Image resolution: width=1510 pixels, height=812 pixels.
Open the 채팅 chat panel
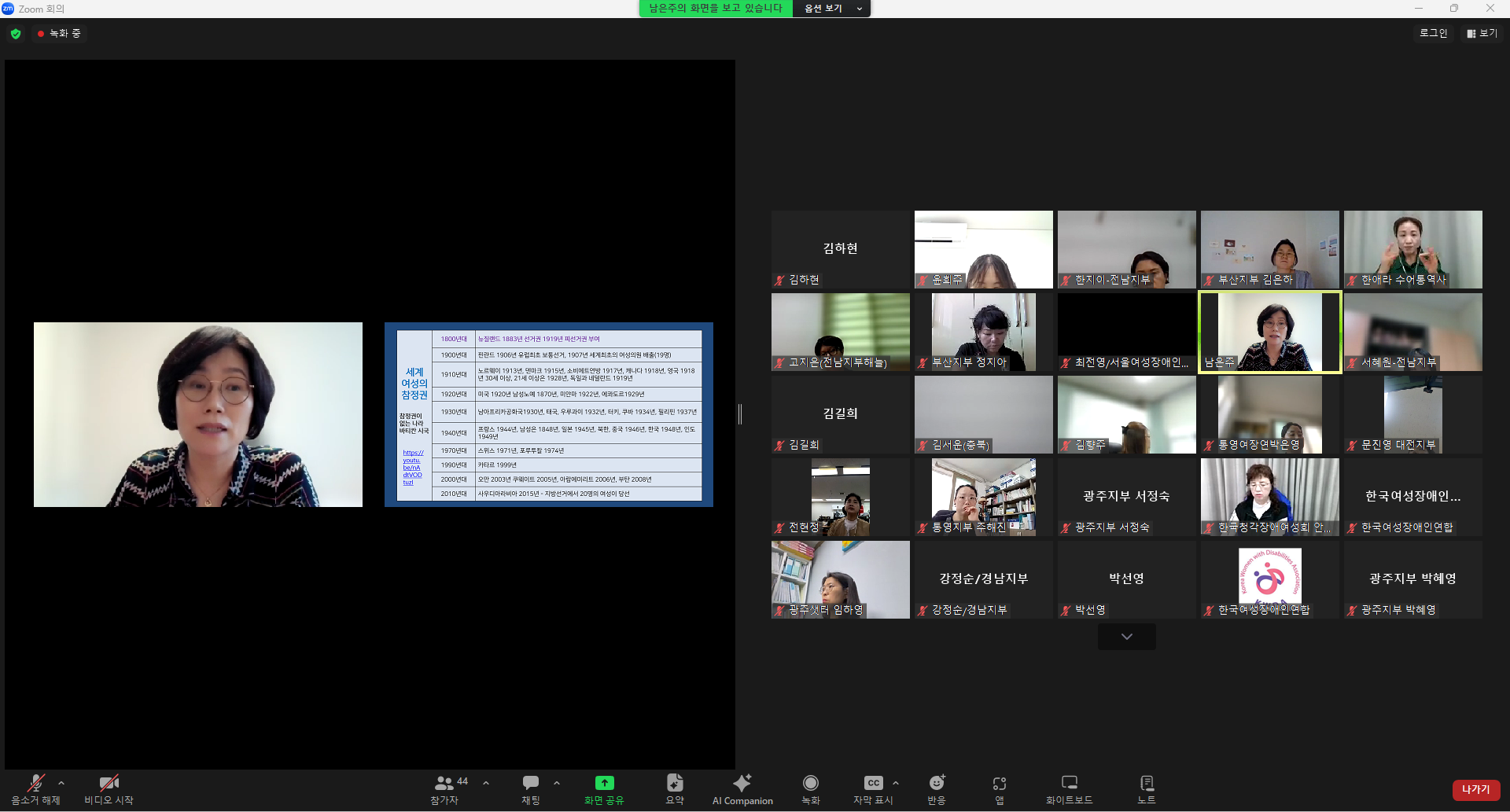click(531, 789)
